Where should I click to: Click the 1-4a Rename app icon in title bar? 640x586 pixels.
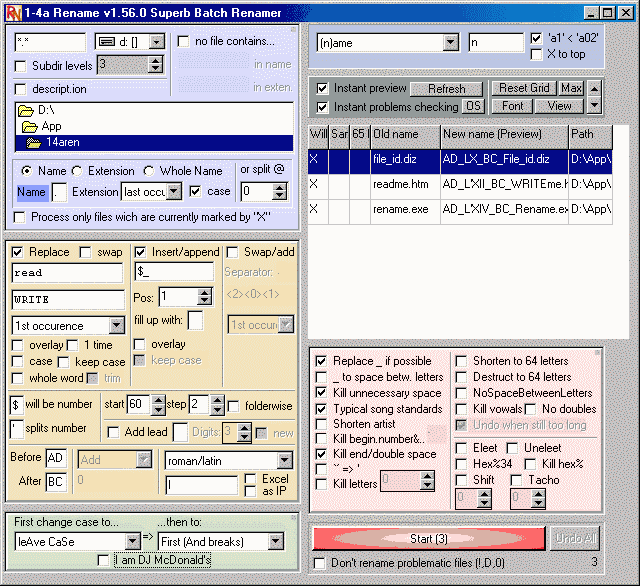pyautogui.click(x=13, y=13)
